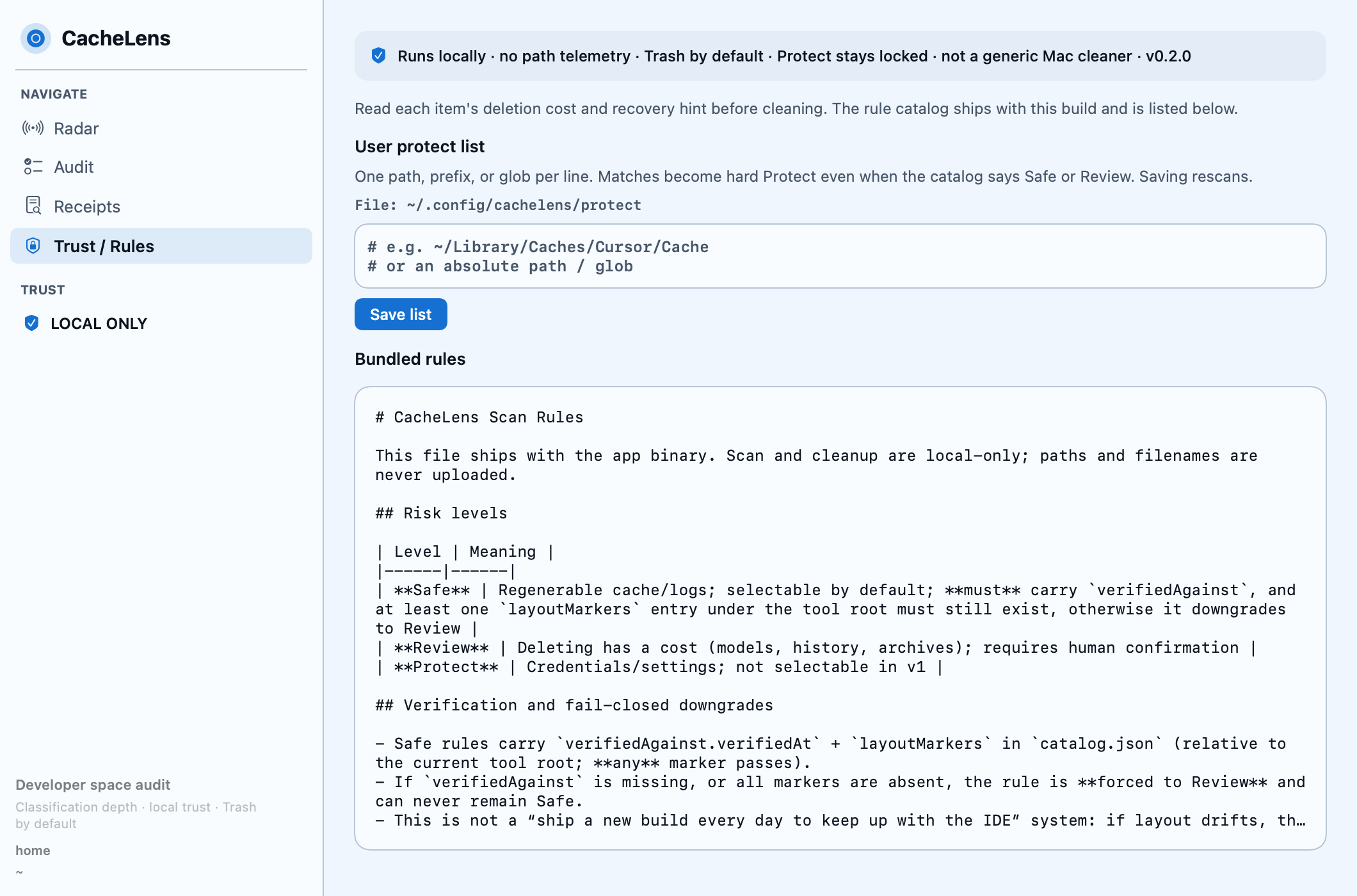Click the 'File: ~/.config/cachelens/protect' path
Viewport: 1357px width, 896px height.
click(498, 205)
